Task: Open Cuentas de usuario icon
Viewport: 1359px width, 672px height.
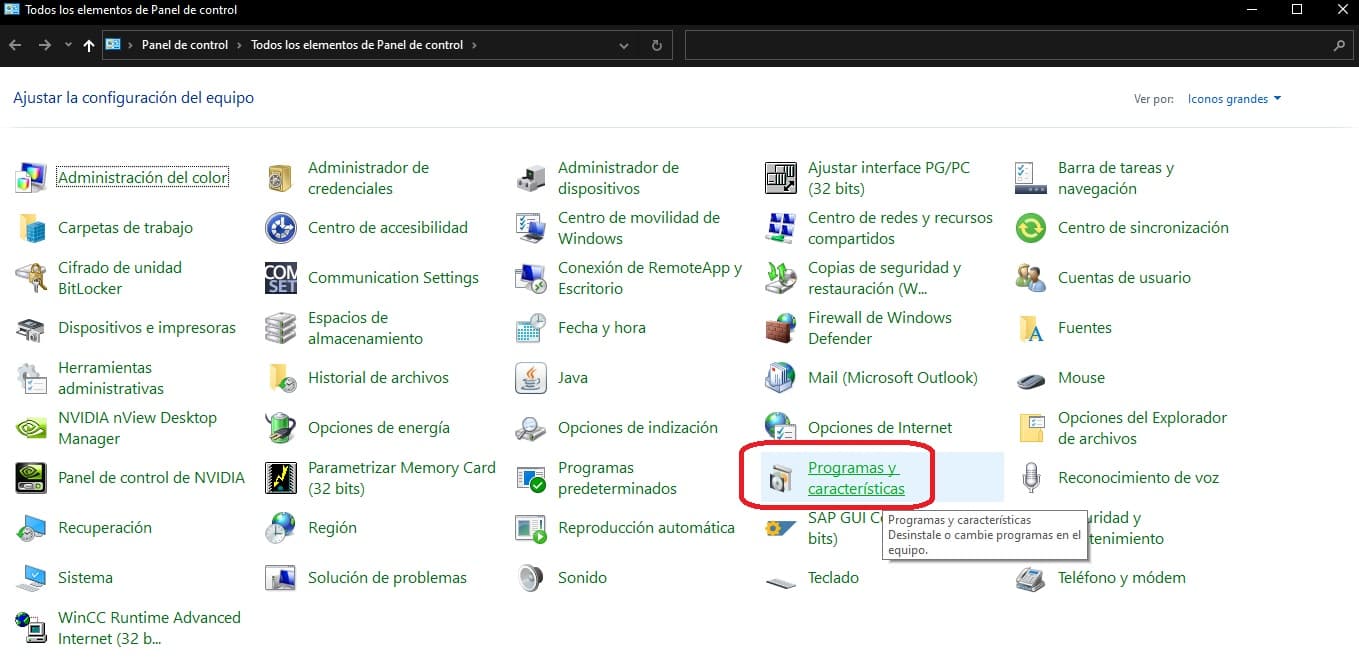Action: pyautogui.click(x=1031, y=278)
